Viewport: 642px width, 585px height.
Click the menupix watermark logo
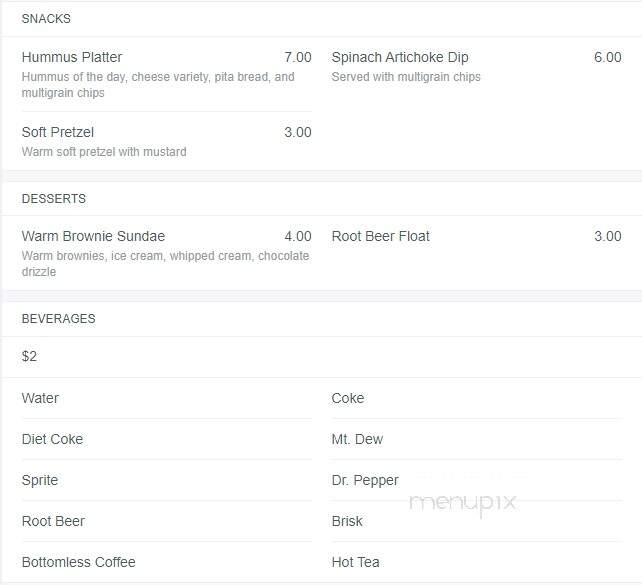(463, 503)
